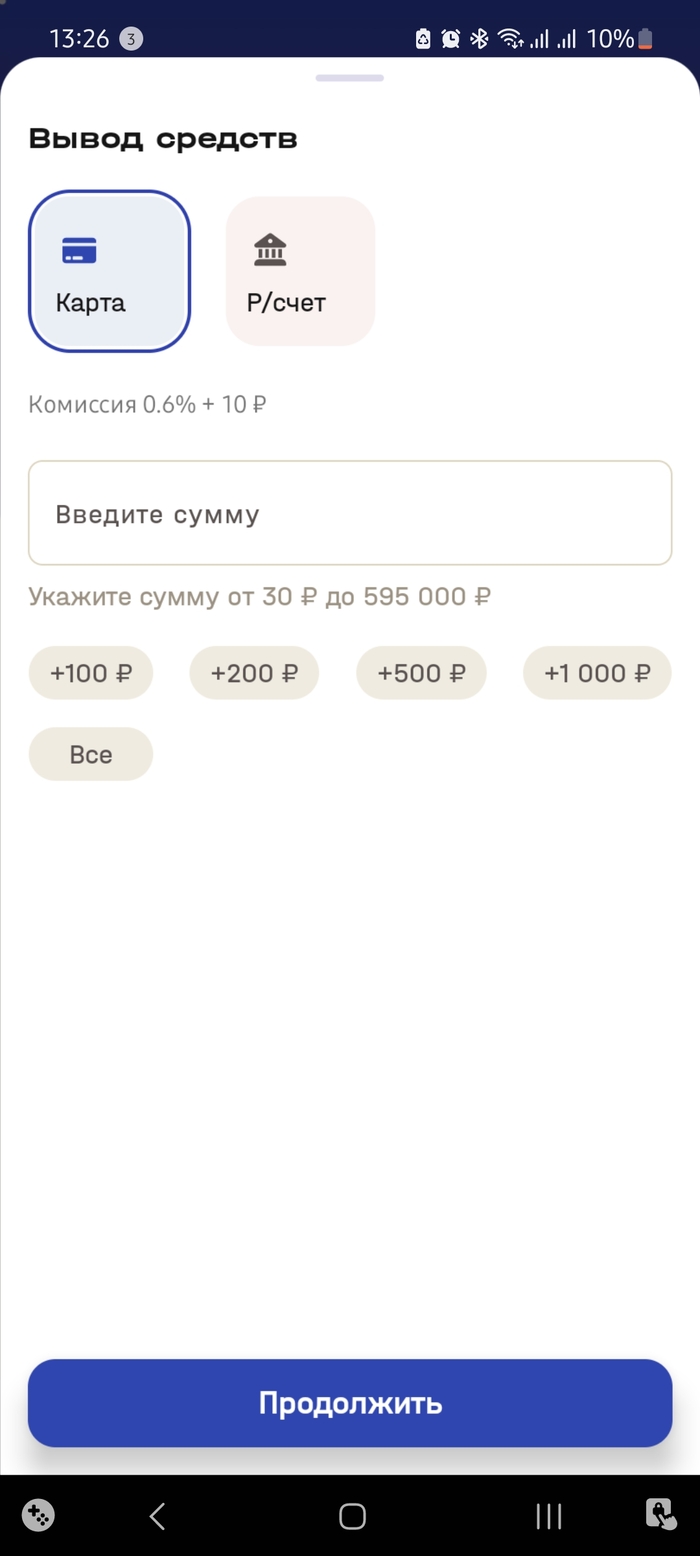Select the Карта withdrawal method
Viewport: 700px width, 1556px height.
coord(109,271)
